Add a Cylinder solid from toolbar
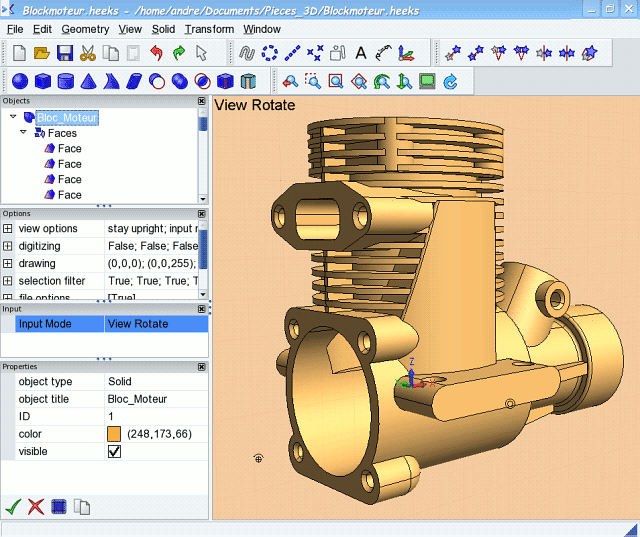This screenshot has height=537, width=640. [66, 82]
